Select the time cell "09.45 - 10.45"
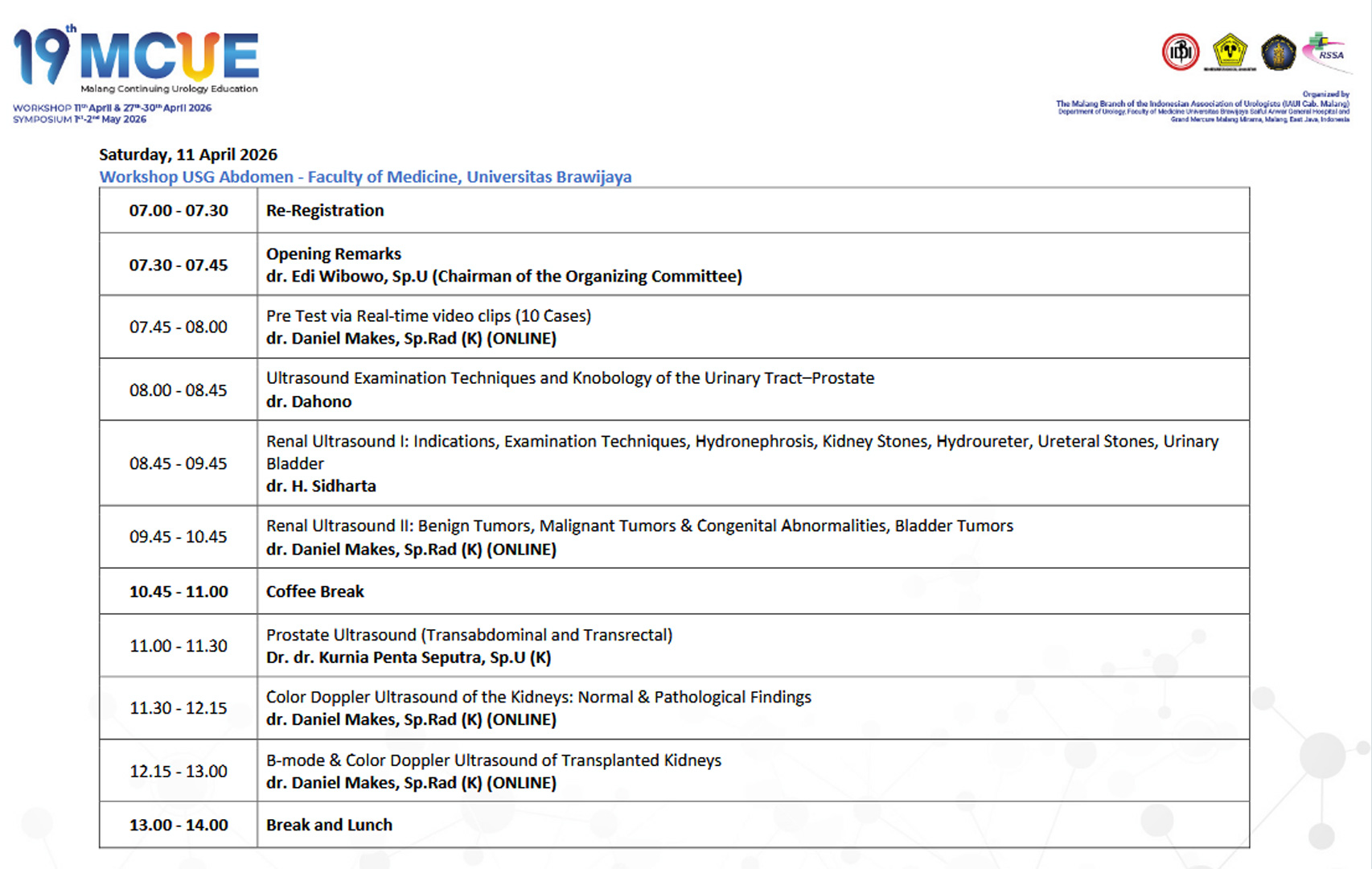 pyautogui.click(x=179, y=537)
